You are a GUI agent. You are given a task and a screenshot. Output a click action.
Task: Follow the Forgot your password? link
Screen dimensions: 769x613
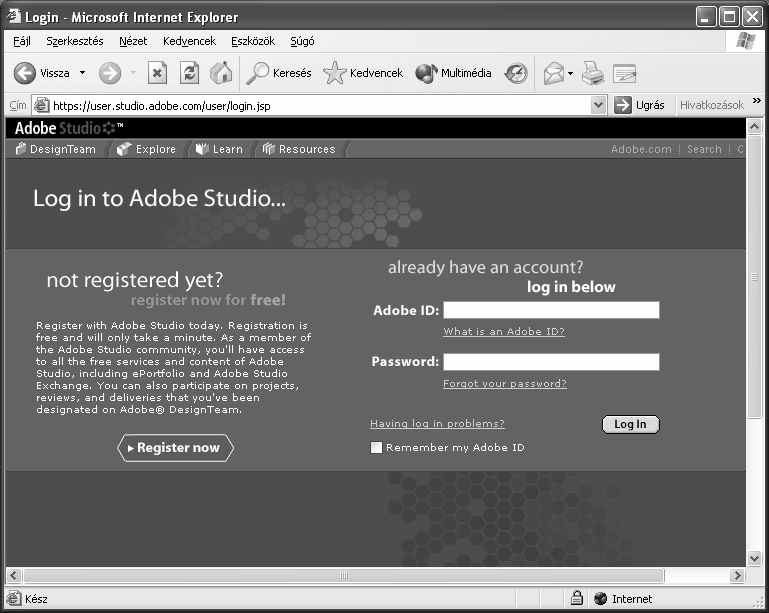point(505,383)
